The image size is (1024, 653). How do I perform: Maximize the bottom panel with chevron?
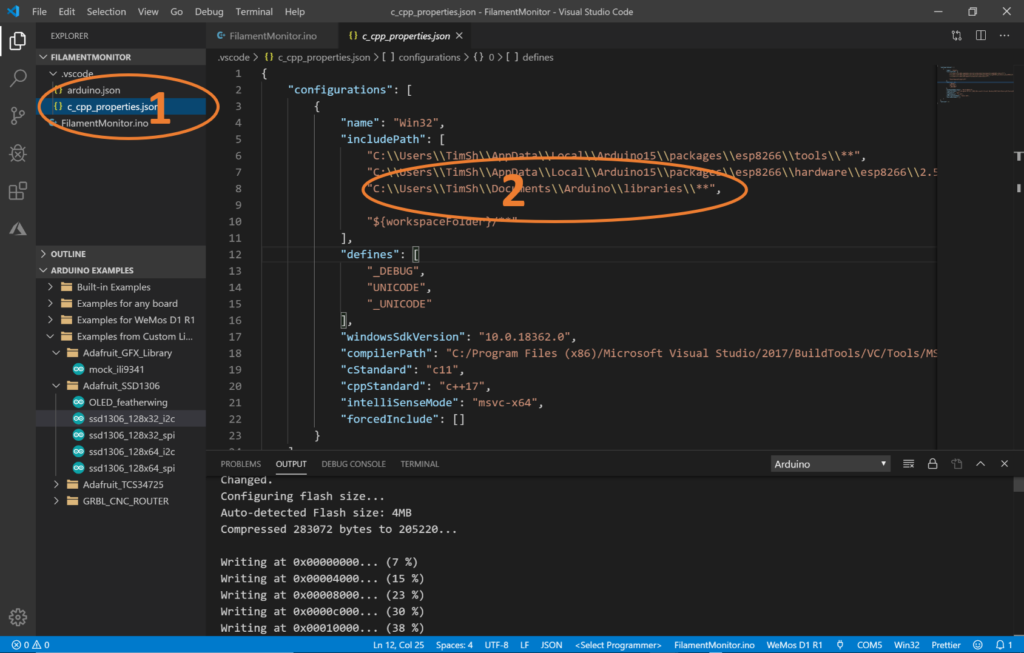coord(980,464)
